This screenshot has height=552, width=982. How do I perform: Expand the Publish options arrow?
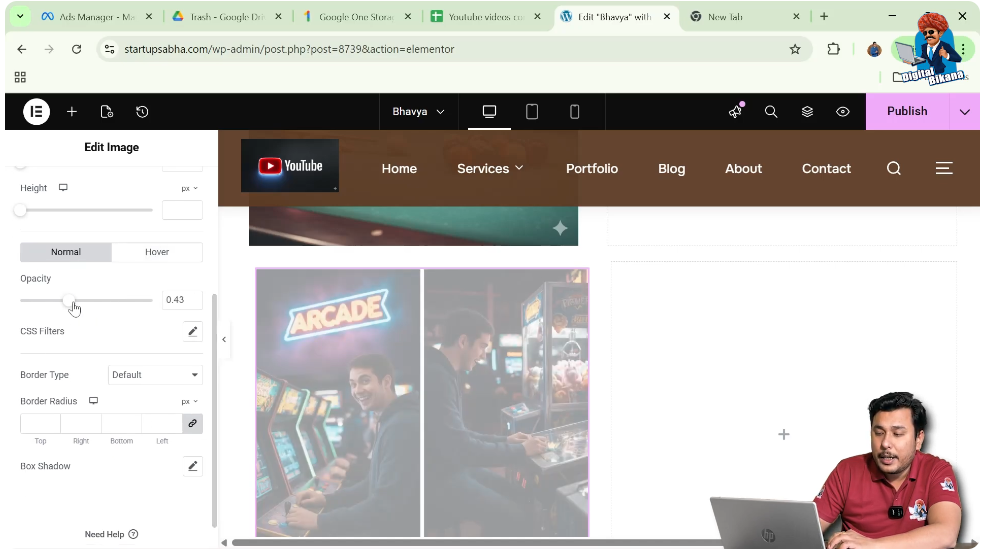[x=964, y=112]
